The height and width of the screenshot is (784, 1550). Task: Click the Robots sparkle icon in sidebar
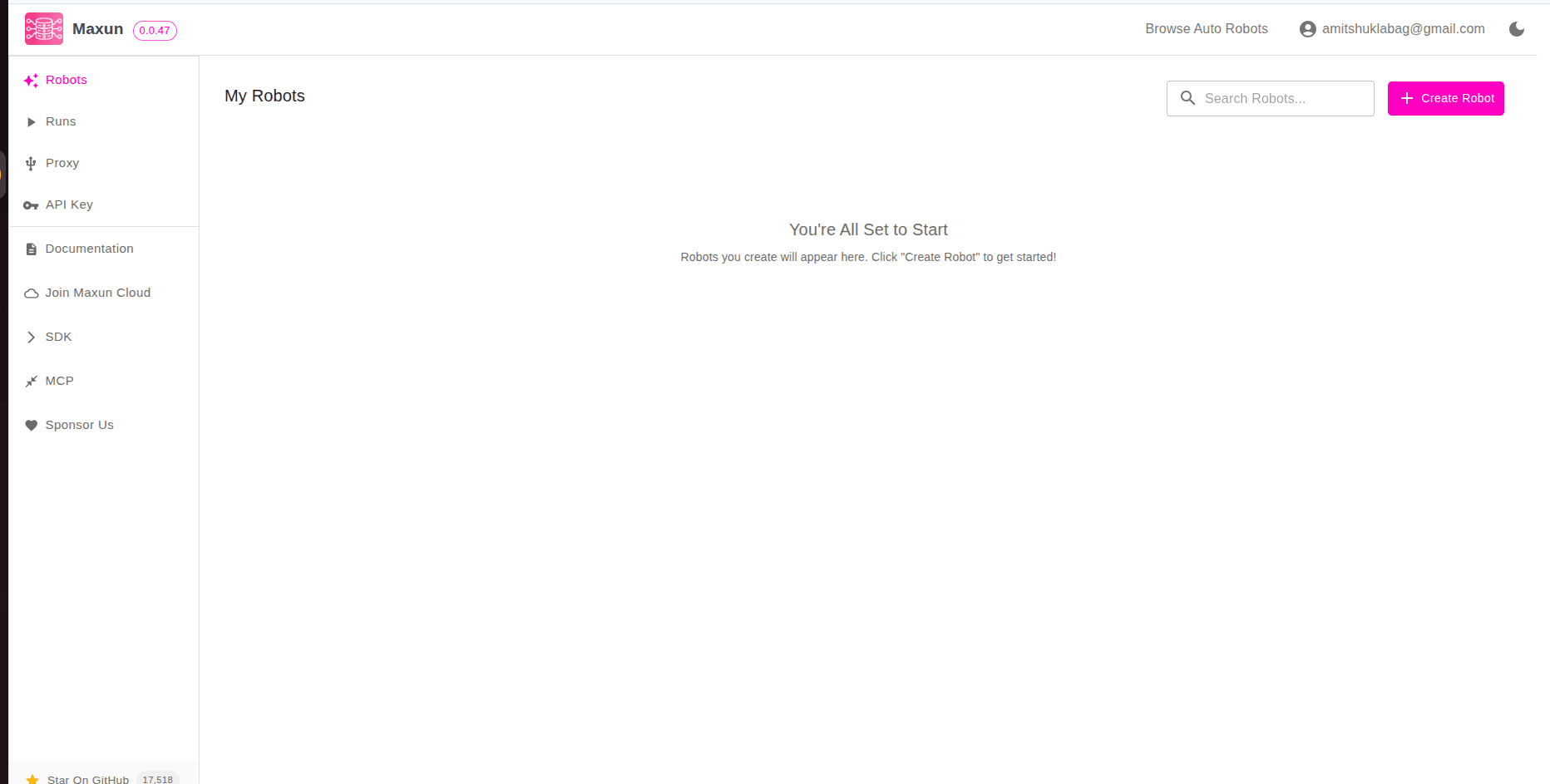pyautogui.click(x=31, y=81)
